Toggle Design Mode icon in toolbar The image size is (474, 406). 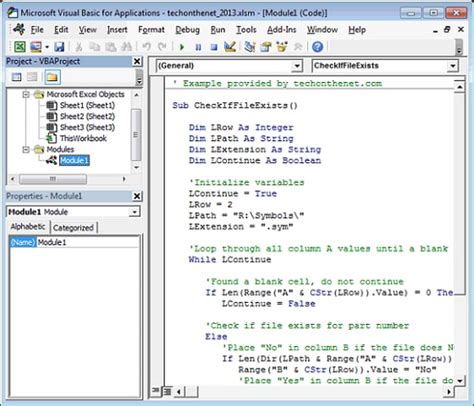230,47
